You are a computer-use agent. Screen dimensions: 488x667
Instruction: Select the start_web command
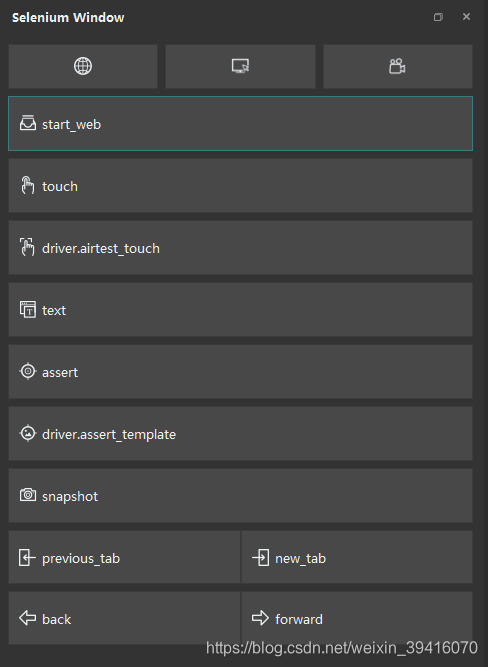[x=240, y=124]
